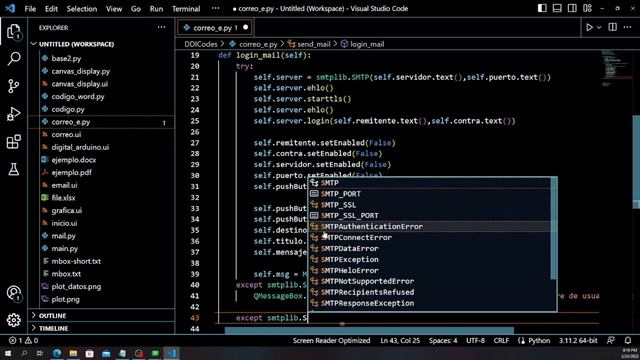Click the VS Code logo in title bar
Viewport: 640px width, 360px height.
click(x=10, y=8)
